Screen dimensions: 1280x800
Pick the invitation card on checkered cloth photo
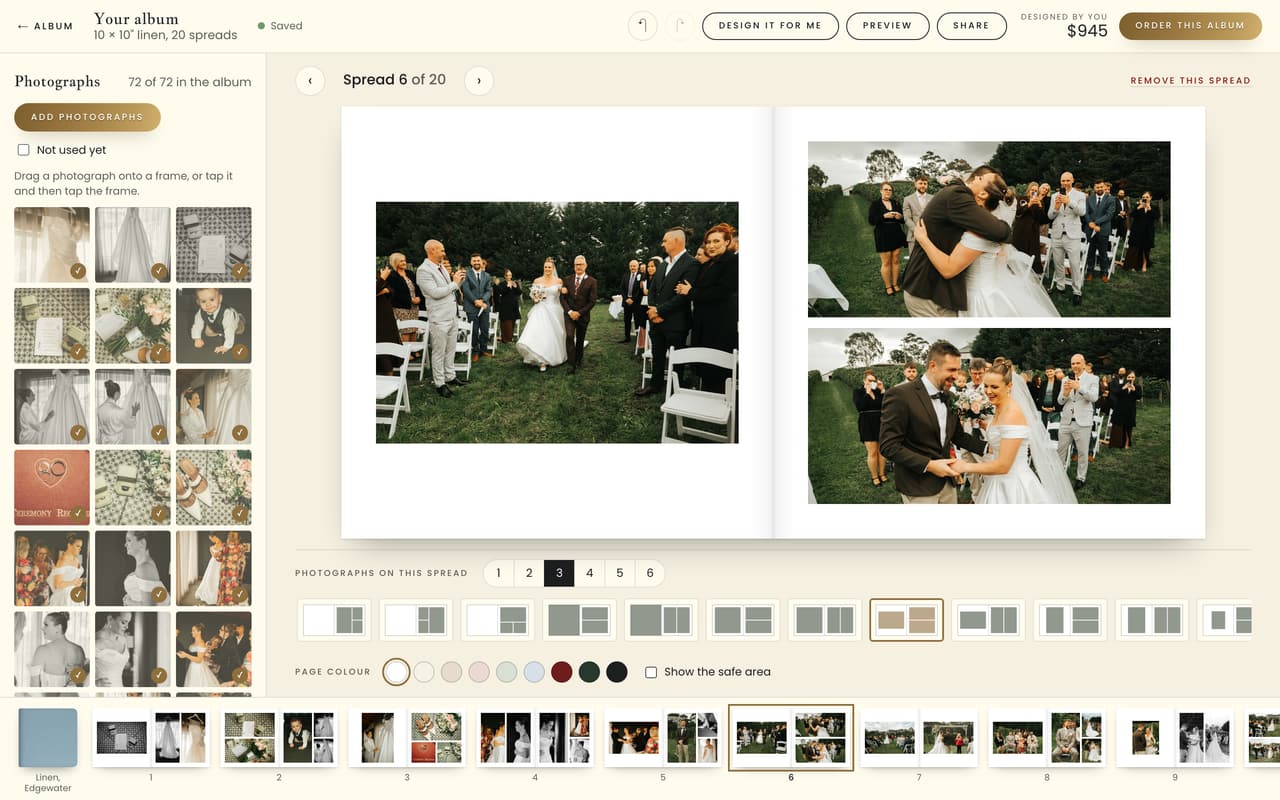[214, 245]
